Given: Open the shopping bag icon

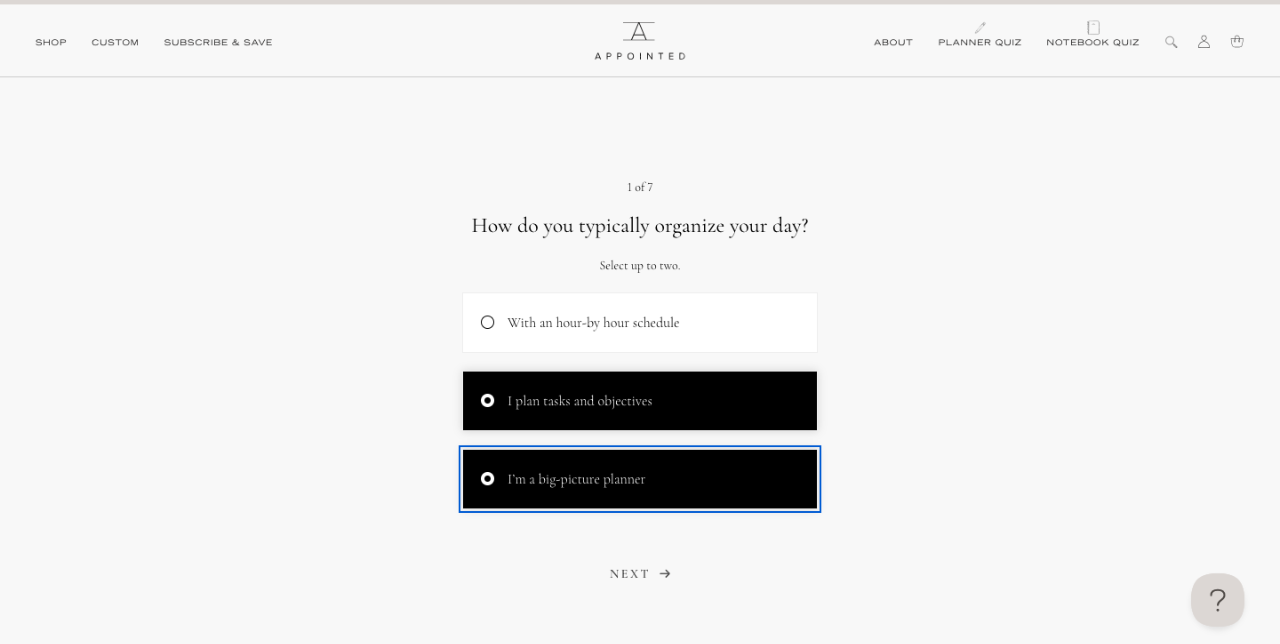Looking at the screenshot, I should click(1237, 42).
